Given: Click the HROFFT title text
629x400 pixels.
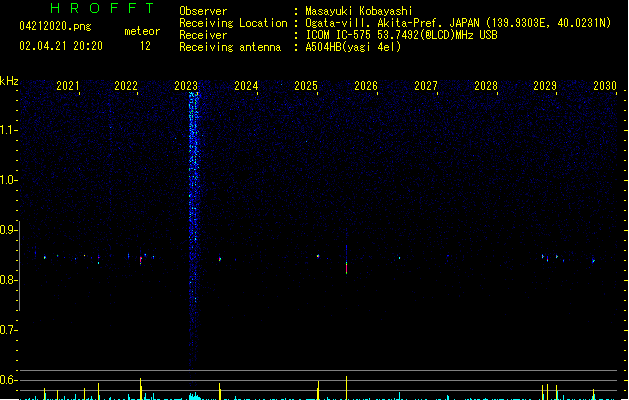Looking at the screenshot, I should (102, 8).
